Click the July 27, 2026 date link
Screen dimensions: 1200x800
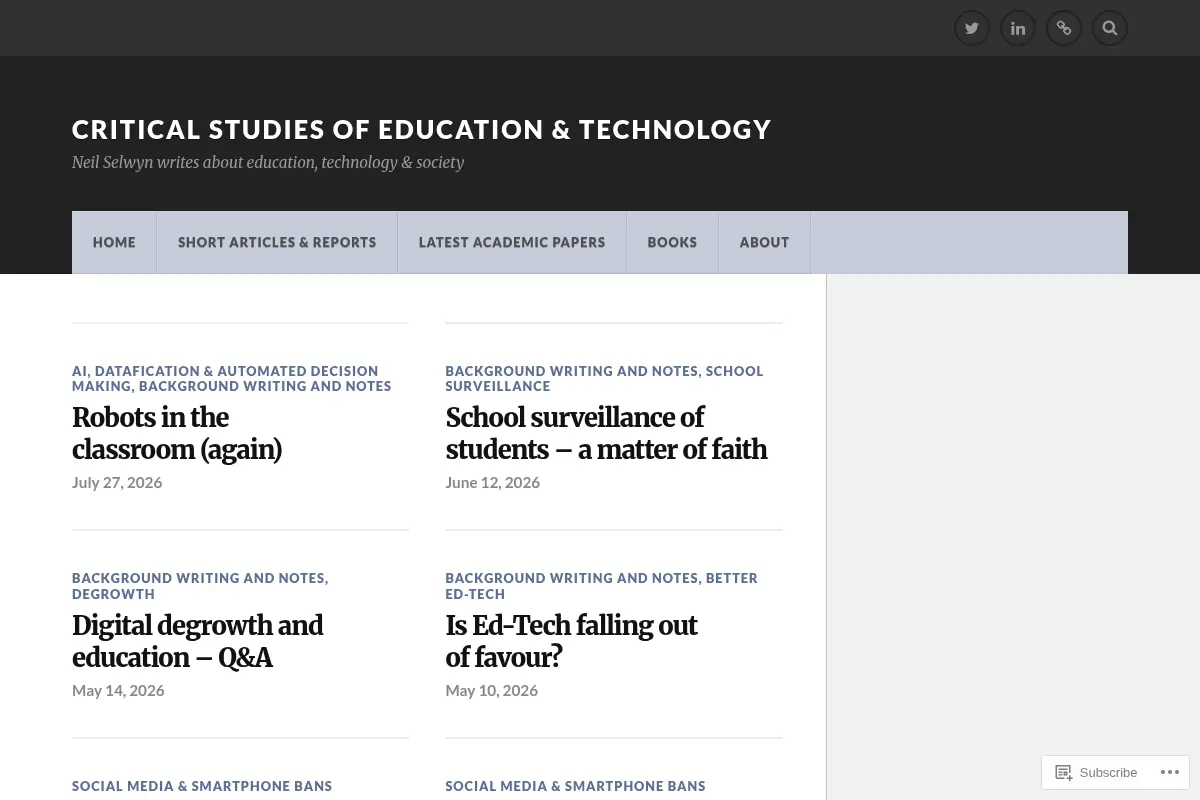point(117,482)
